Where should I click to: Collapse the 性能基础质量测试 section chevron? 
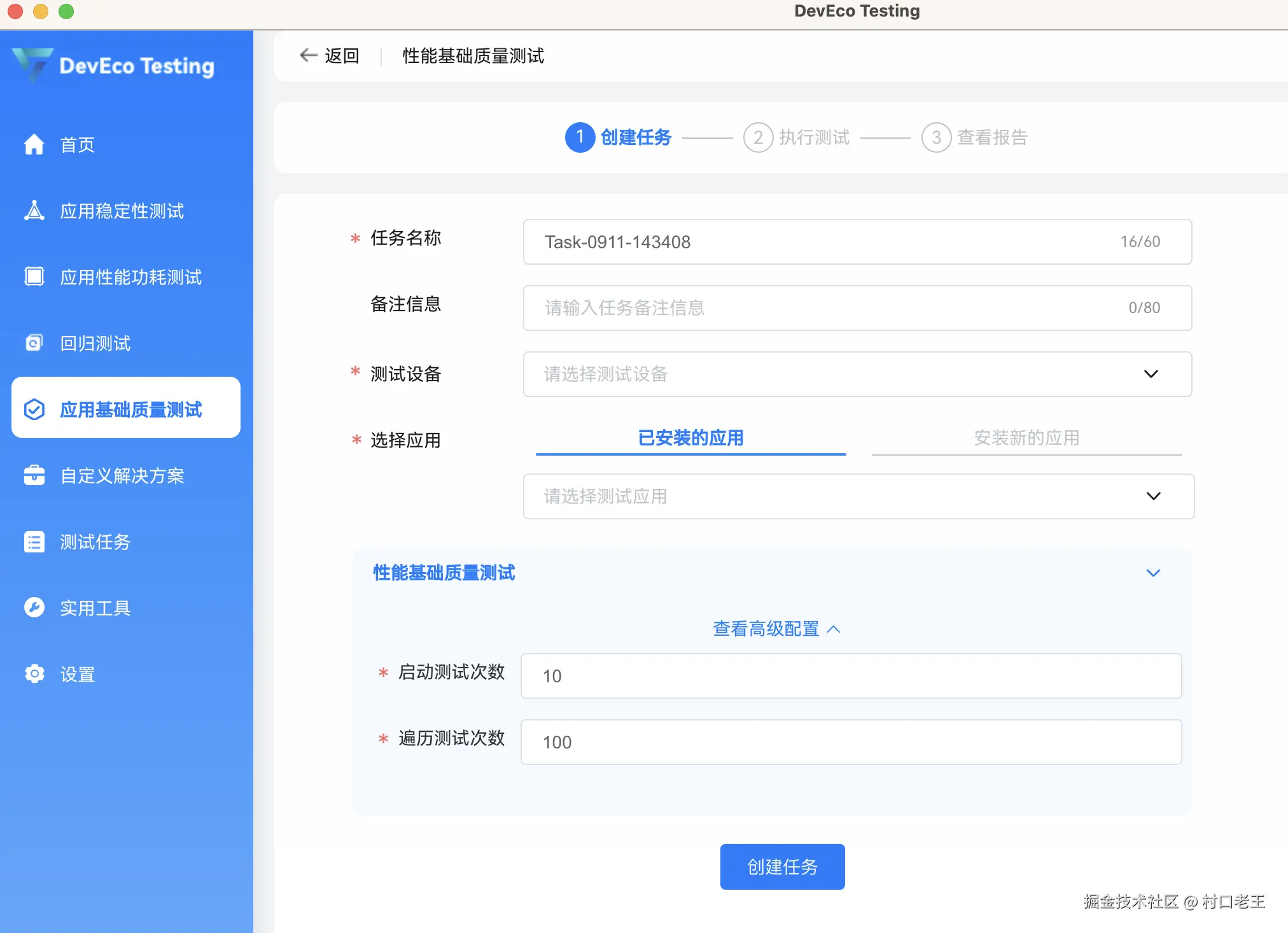(x=1152, y=573)
